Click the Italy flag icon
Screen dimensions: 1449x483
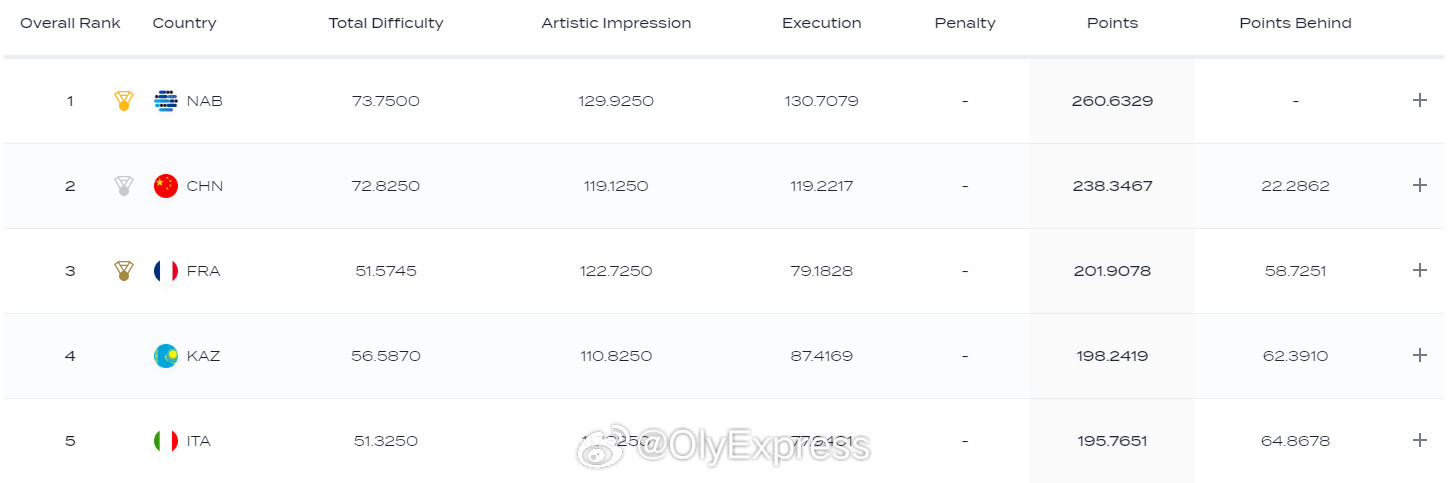point(166,441)
